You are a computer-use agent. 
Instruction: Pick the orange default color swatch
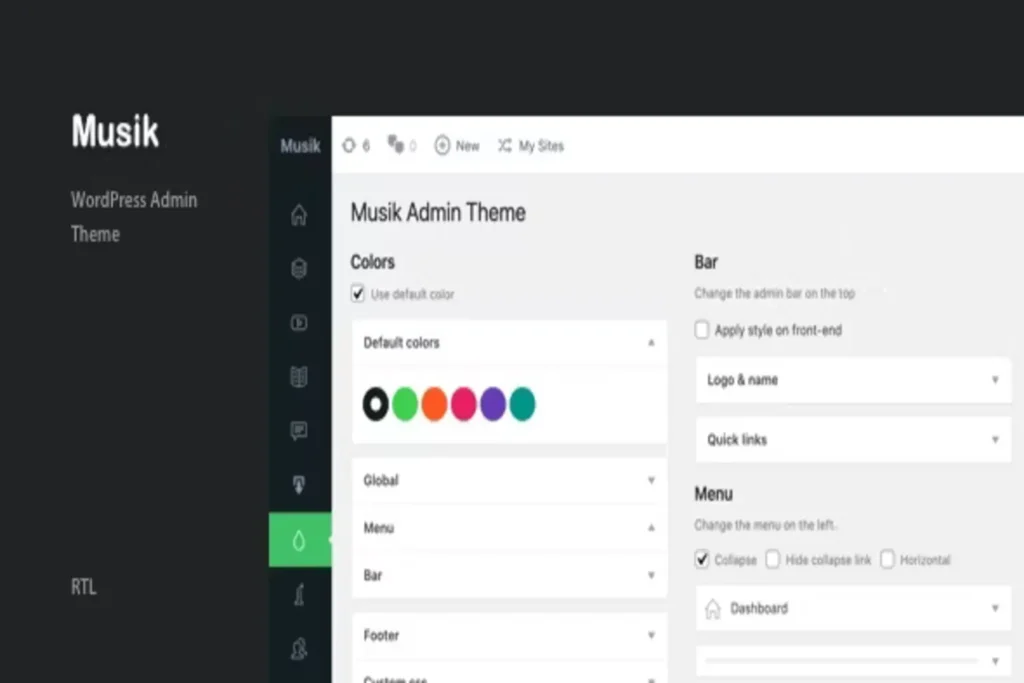pyautogui.click(x=434, y=404)
